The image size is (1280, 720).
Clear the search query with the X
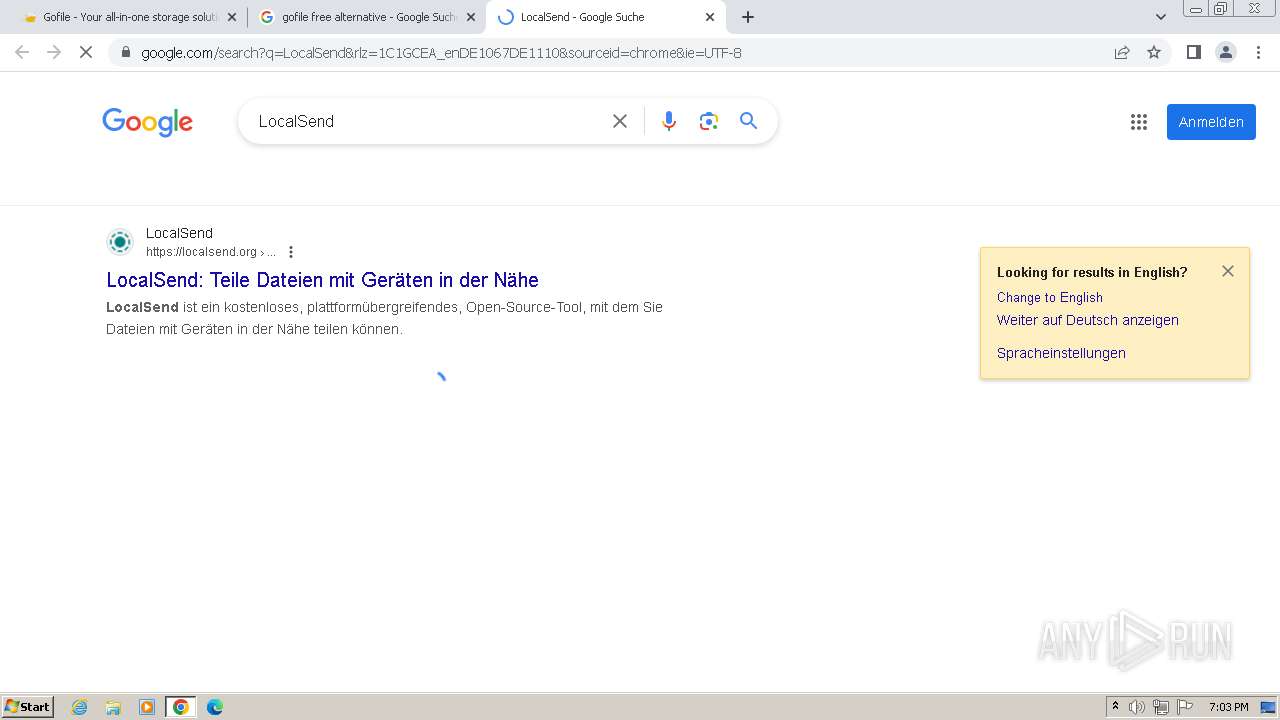(x=620, y=121)
